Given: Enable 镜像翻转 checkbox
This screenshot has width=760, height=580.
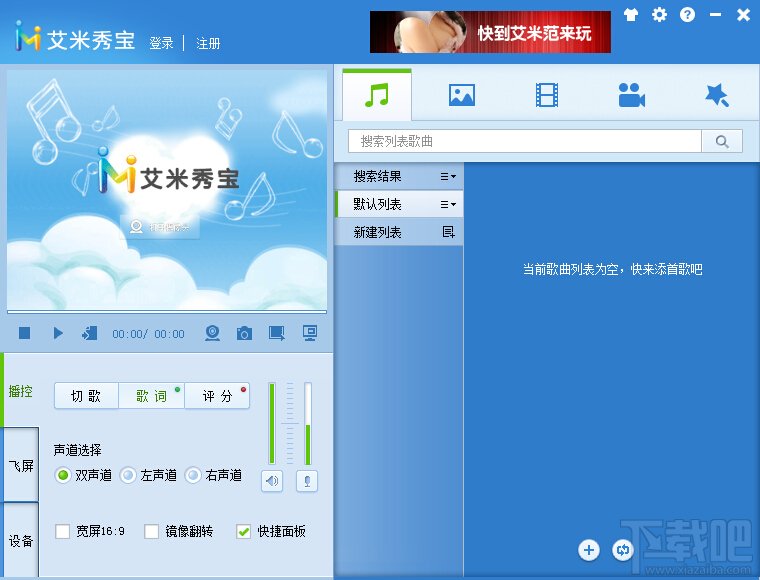Looking at the screenshot, I should 151,531.
